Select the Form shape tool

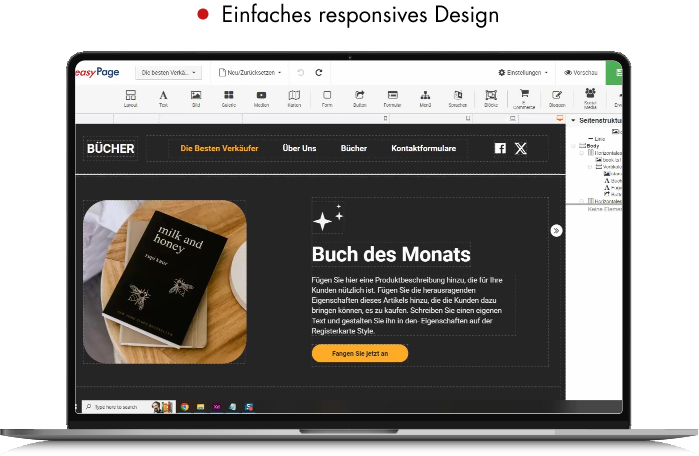327,99
